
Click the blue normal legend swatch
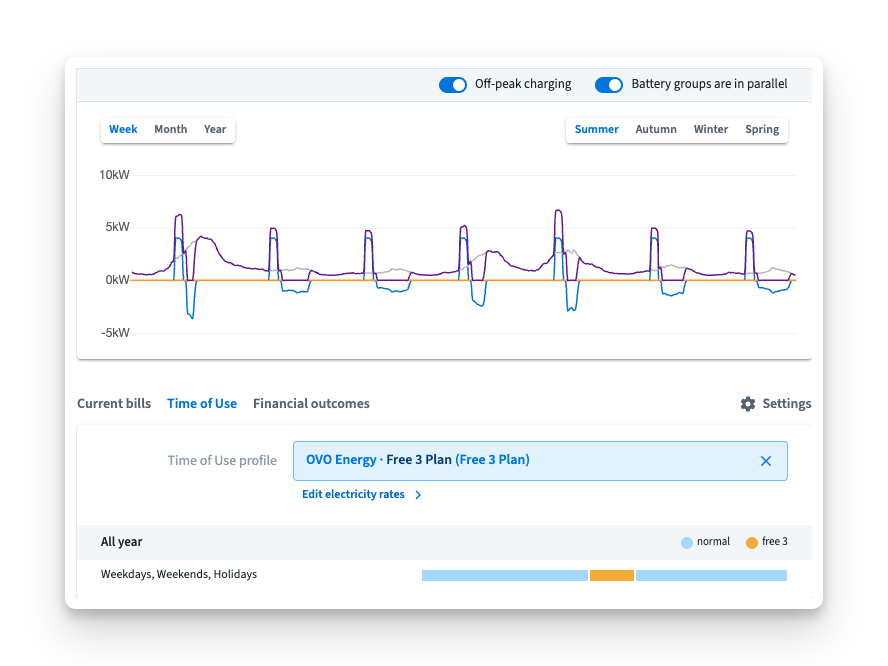point(687,543)
